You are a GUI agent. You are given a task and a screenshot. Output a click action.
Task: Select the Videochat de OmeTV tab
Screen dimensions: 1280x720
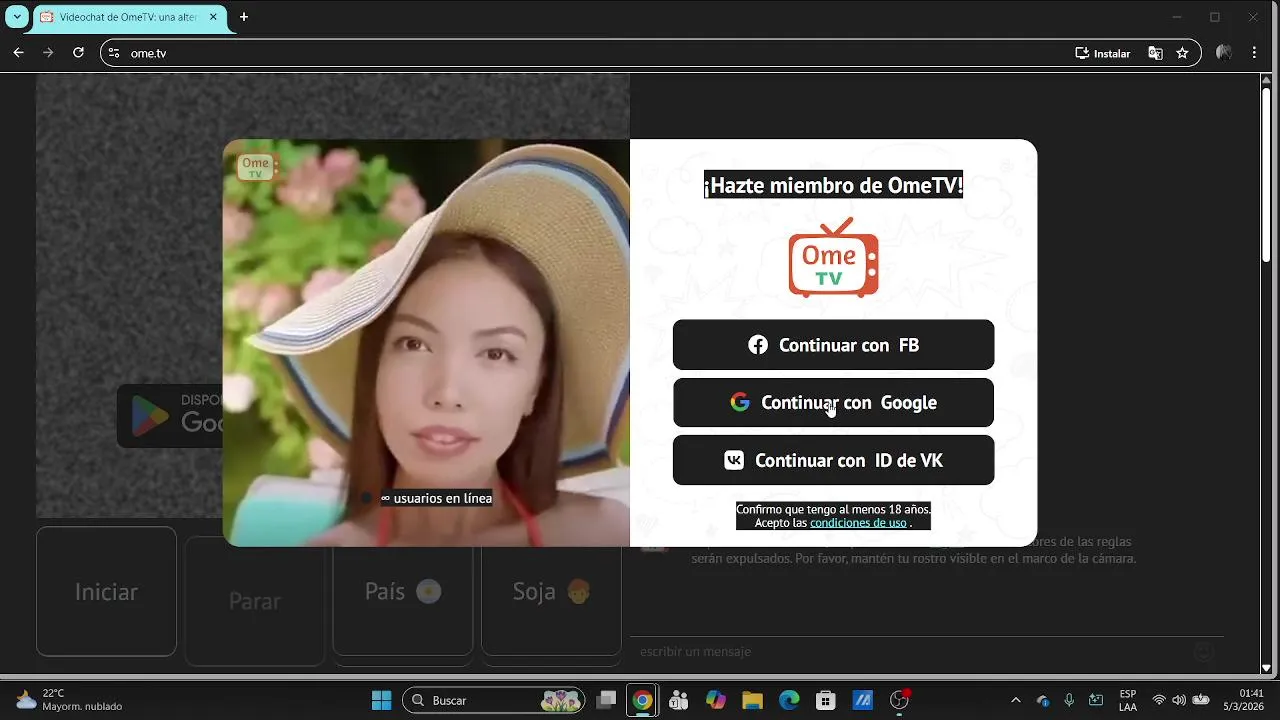(127, 17)
